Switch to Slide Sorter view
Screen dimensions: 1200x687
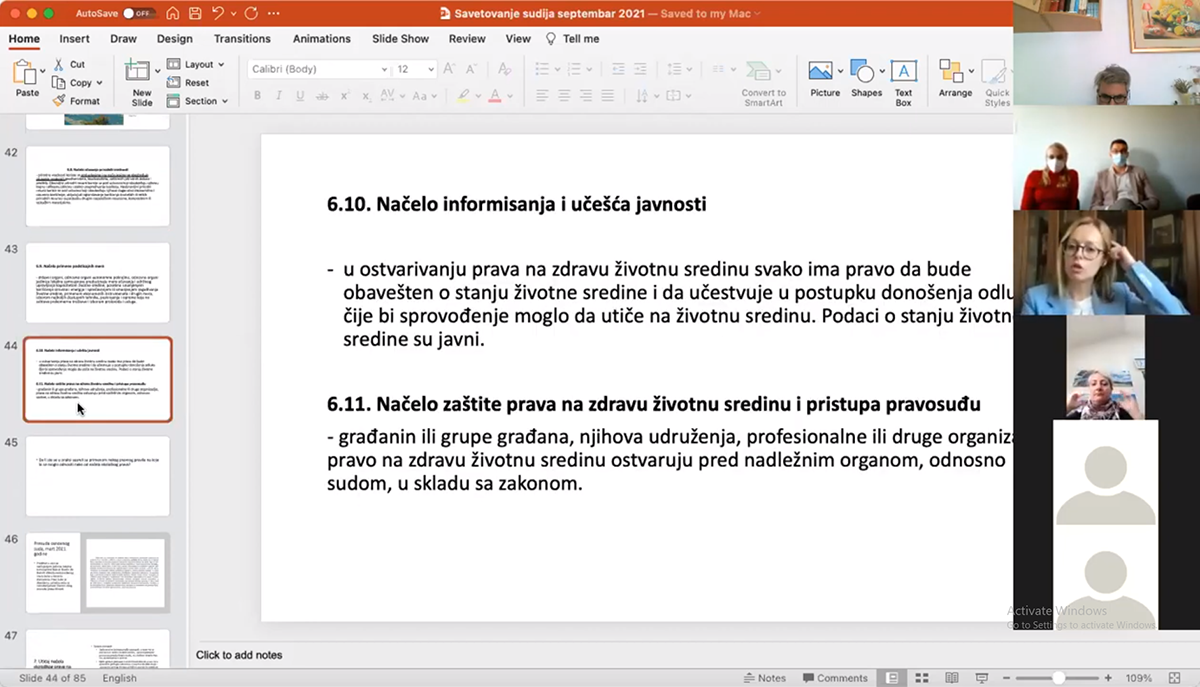click(x=922, y=678)
